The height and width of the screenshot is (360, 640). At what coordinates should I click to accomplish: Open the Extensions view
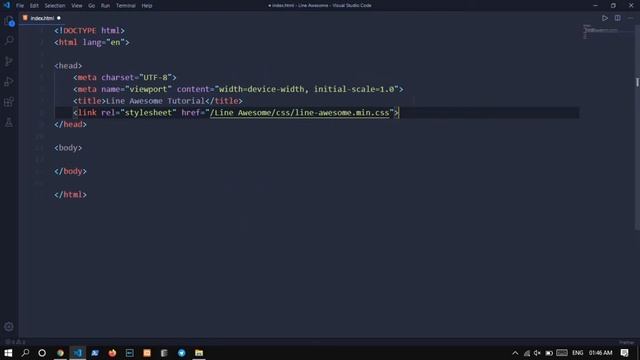[x=9, y=102]
